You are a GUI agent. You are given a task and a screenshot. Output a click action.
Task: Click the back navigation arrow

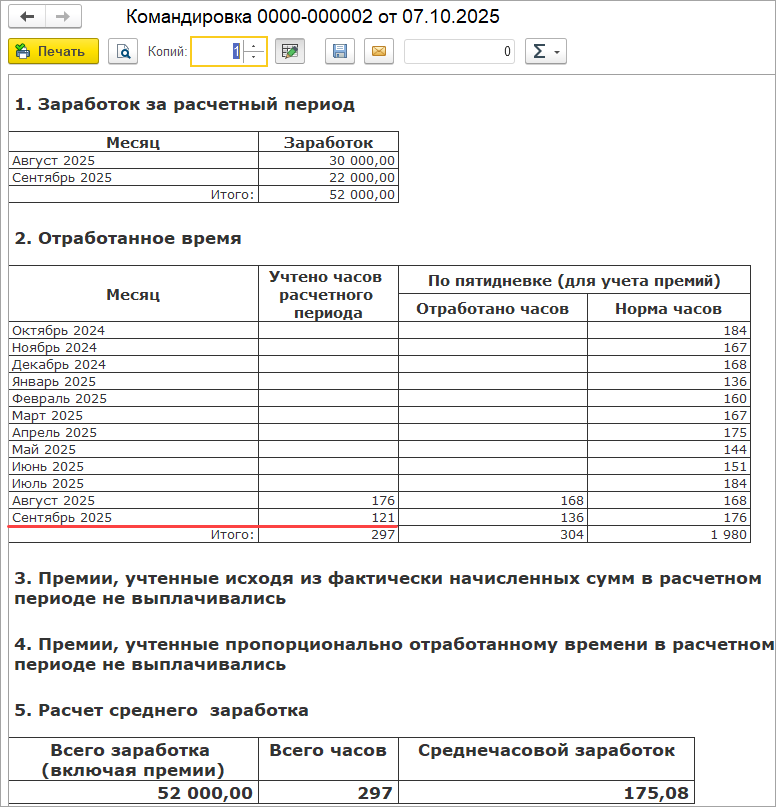pos(28,17)
